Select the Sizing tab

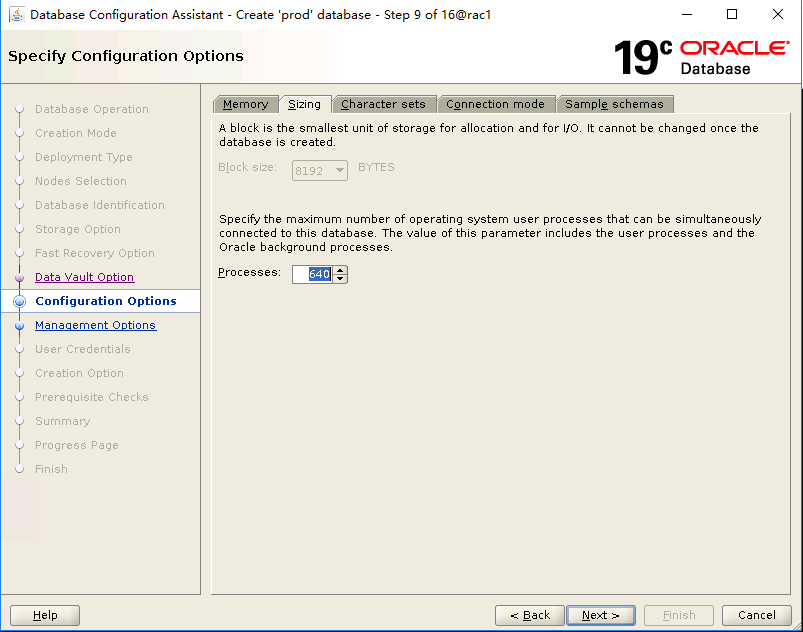(x=305, y=104)
